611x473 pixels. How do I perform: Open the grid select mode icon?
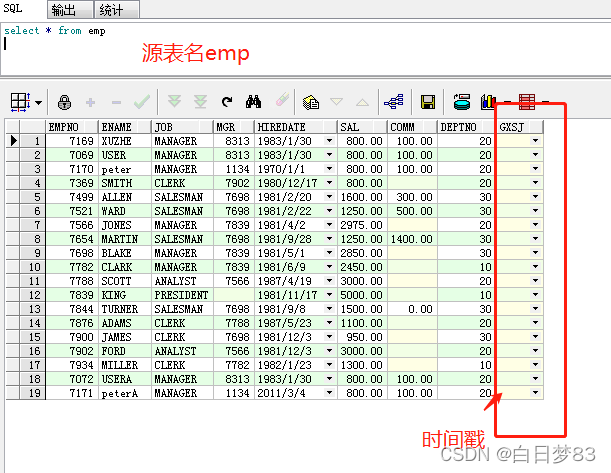point(20,102)
